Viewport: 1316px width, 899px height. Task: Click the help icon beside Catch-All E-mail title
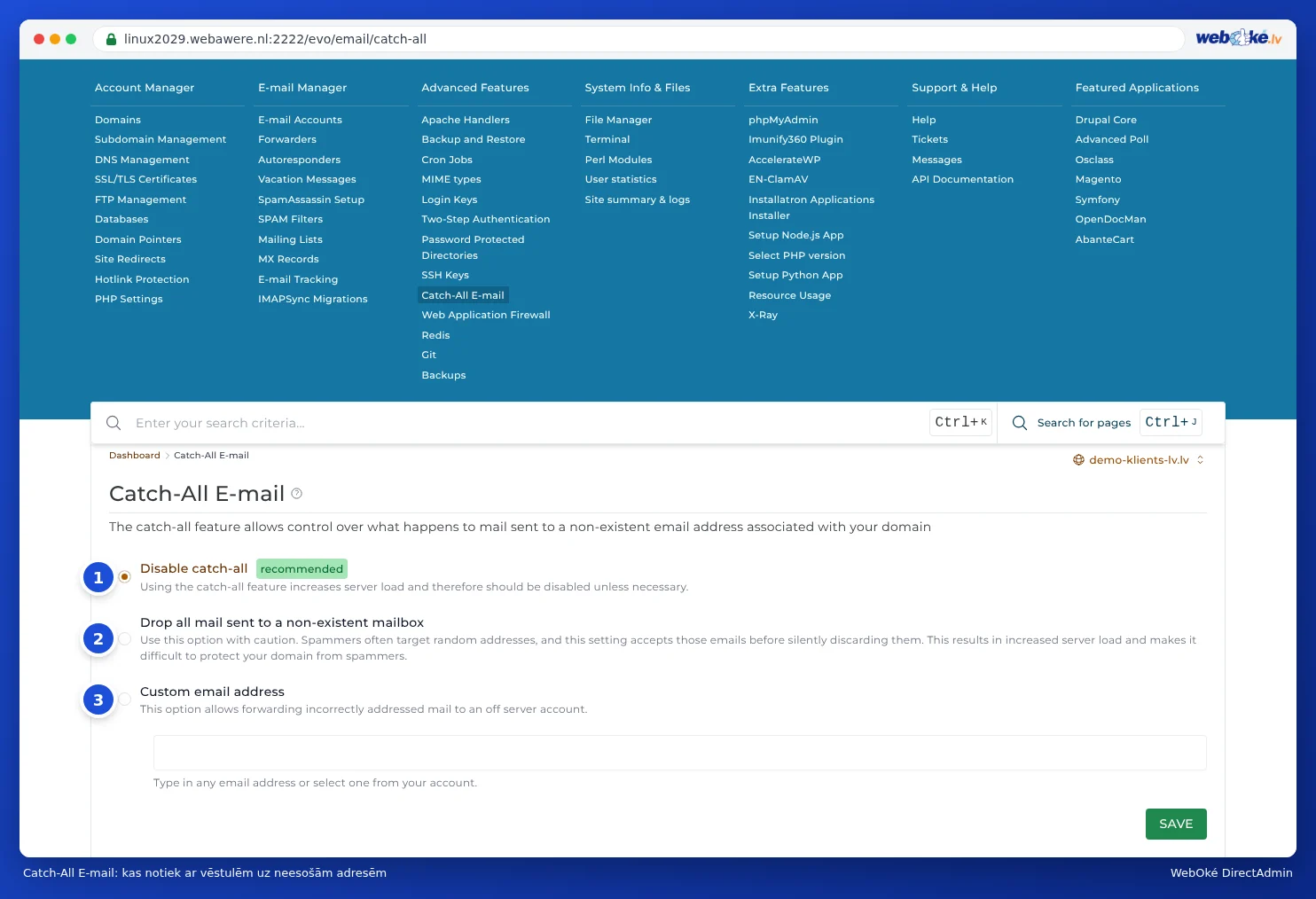[297, 494]
